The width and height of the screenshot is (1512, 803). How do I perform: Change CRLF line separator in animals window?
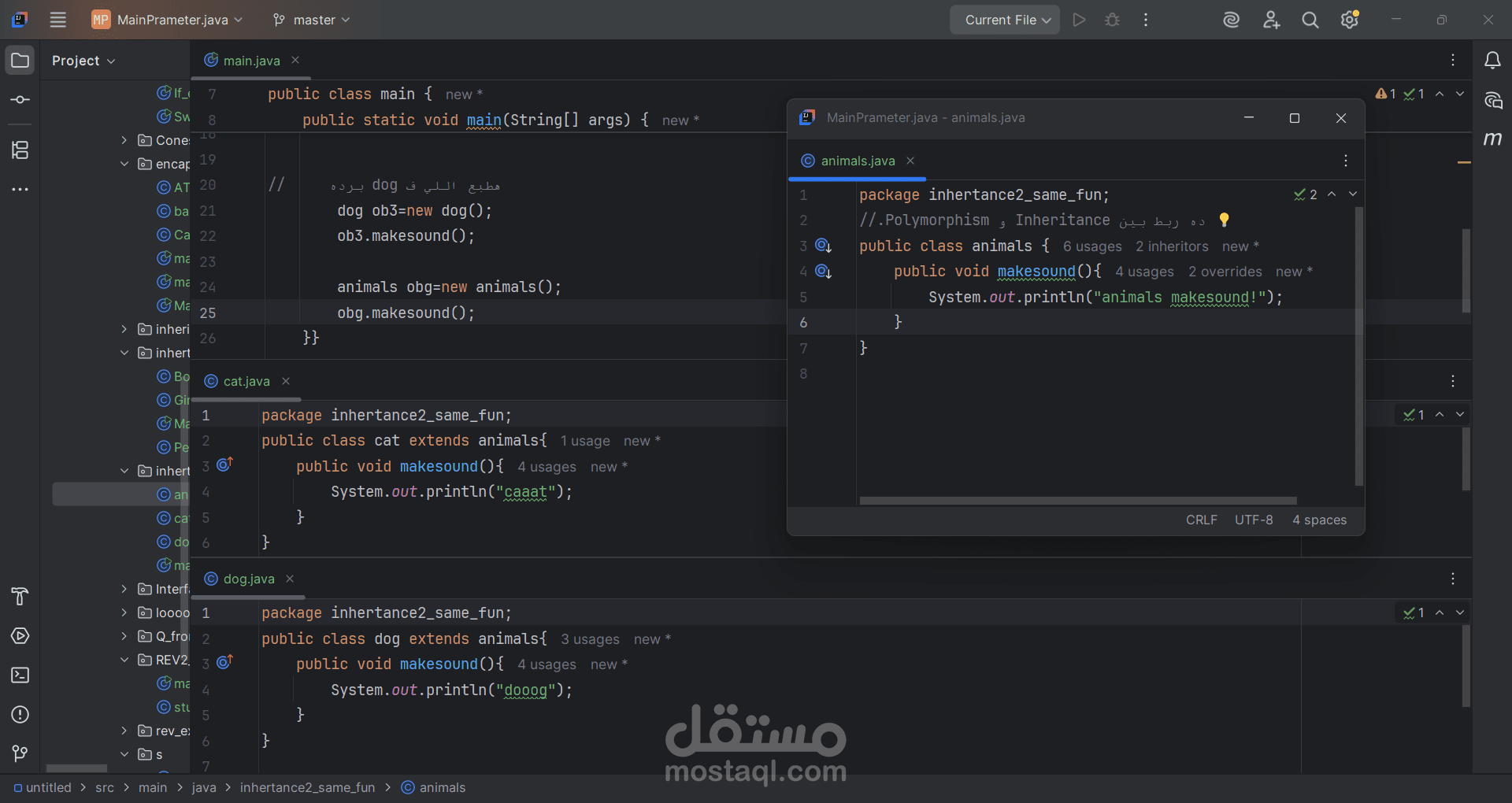click(x=1202, y=520)
